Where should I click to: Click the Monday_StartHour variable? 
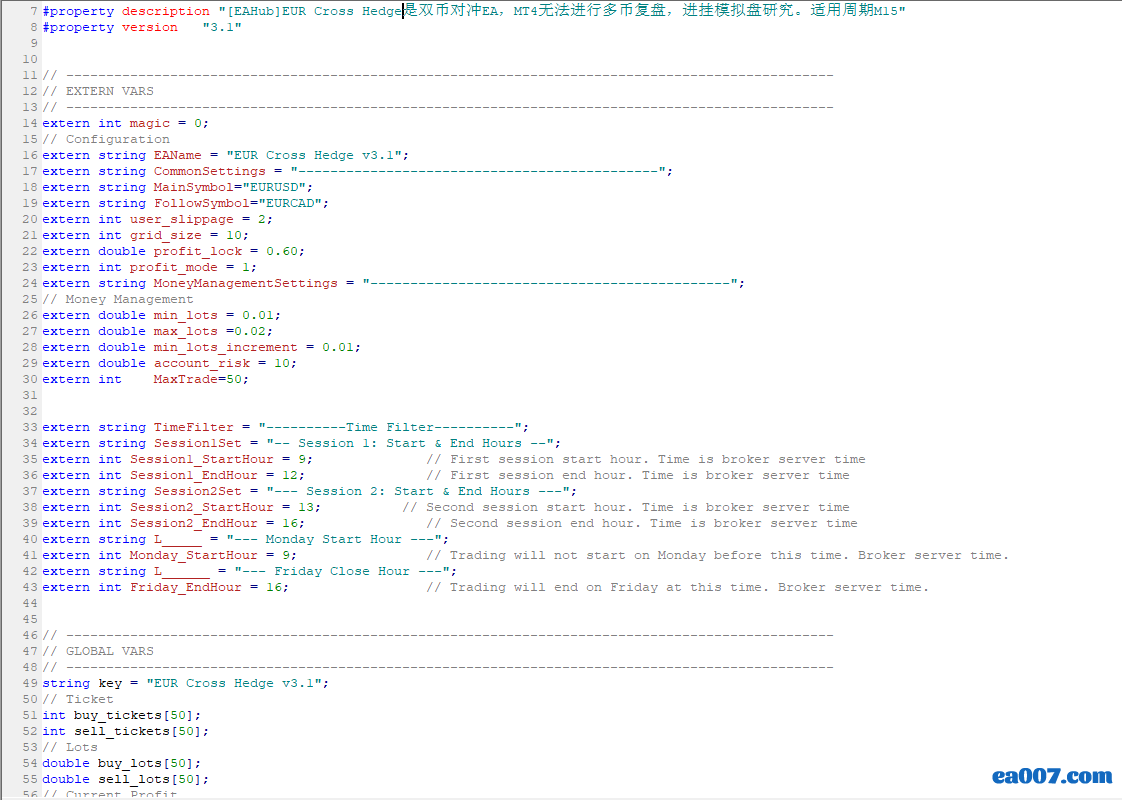tap(193, 555)
